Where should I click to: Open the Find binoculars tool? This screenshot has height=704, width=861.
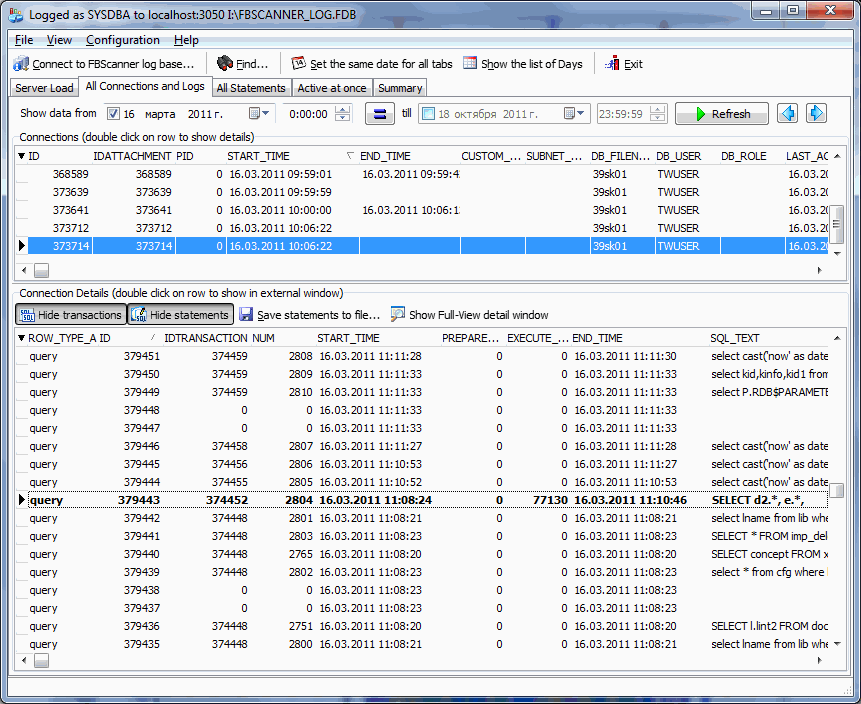click(225, 64)
